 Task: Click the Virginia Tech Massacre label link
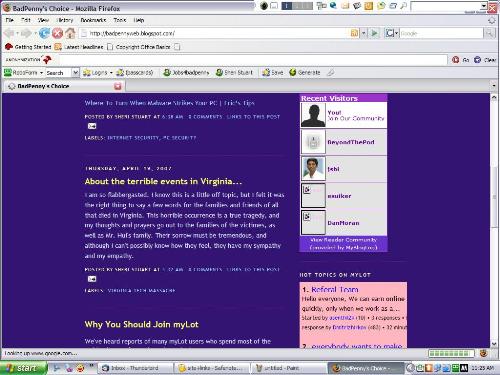[x=141, y=290]
